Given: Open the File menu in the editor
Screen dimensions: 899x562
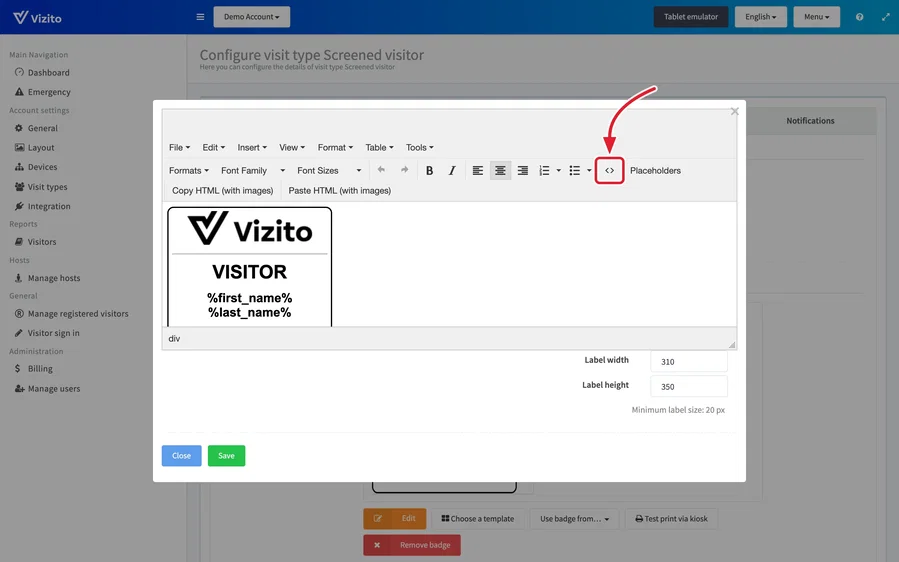Looking at the screenshot, I should click(x=179, y=147).
